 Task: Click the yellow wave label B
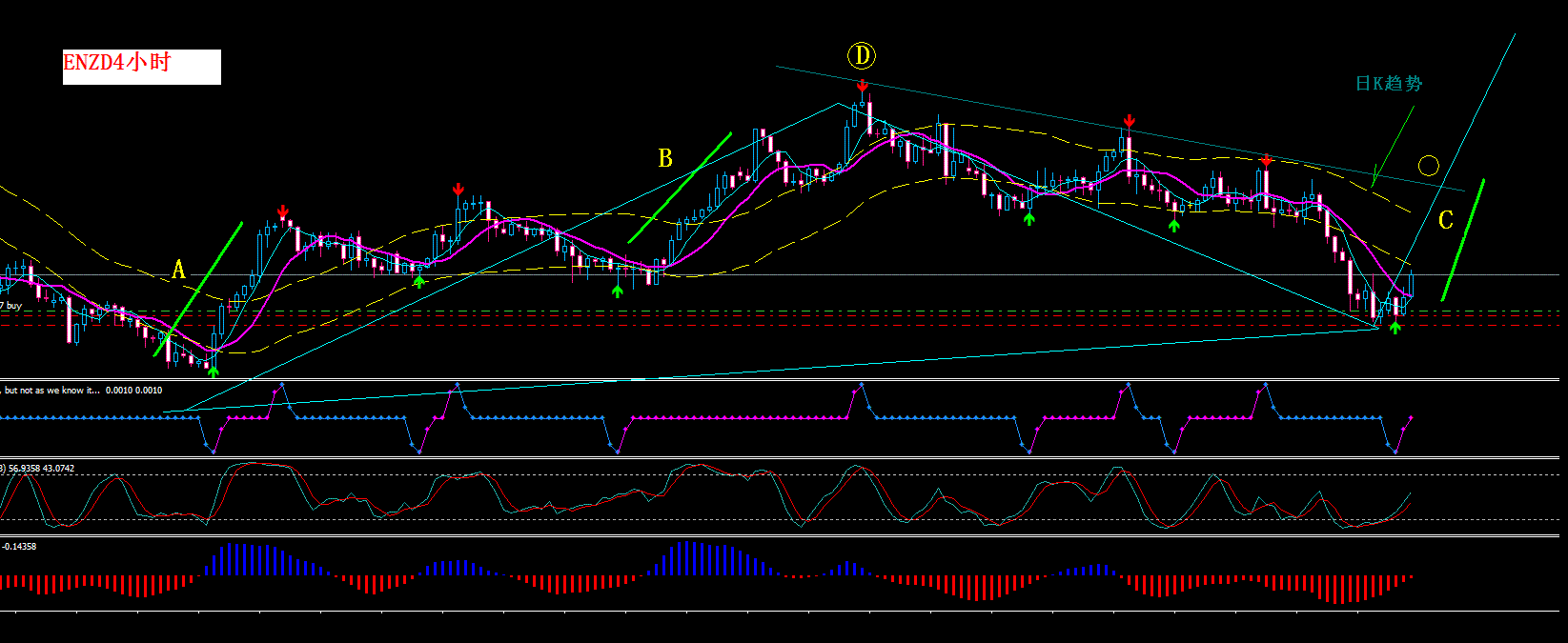point(665,158)
